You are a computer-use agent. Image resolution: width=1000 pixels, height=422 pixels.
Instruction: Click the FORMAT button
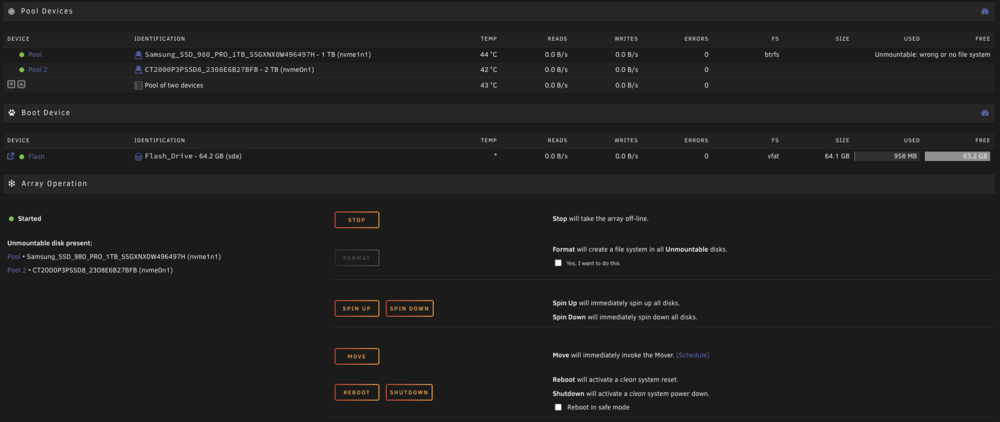(x=357, y=258)
